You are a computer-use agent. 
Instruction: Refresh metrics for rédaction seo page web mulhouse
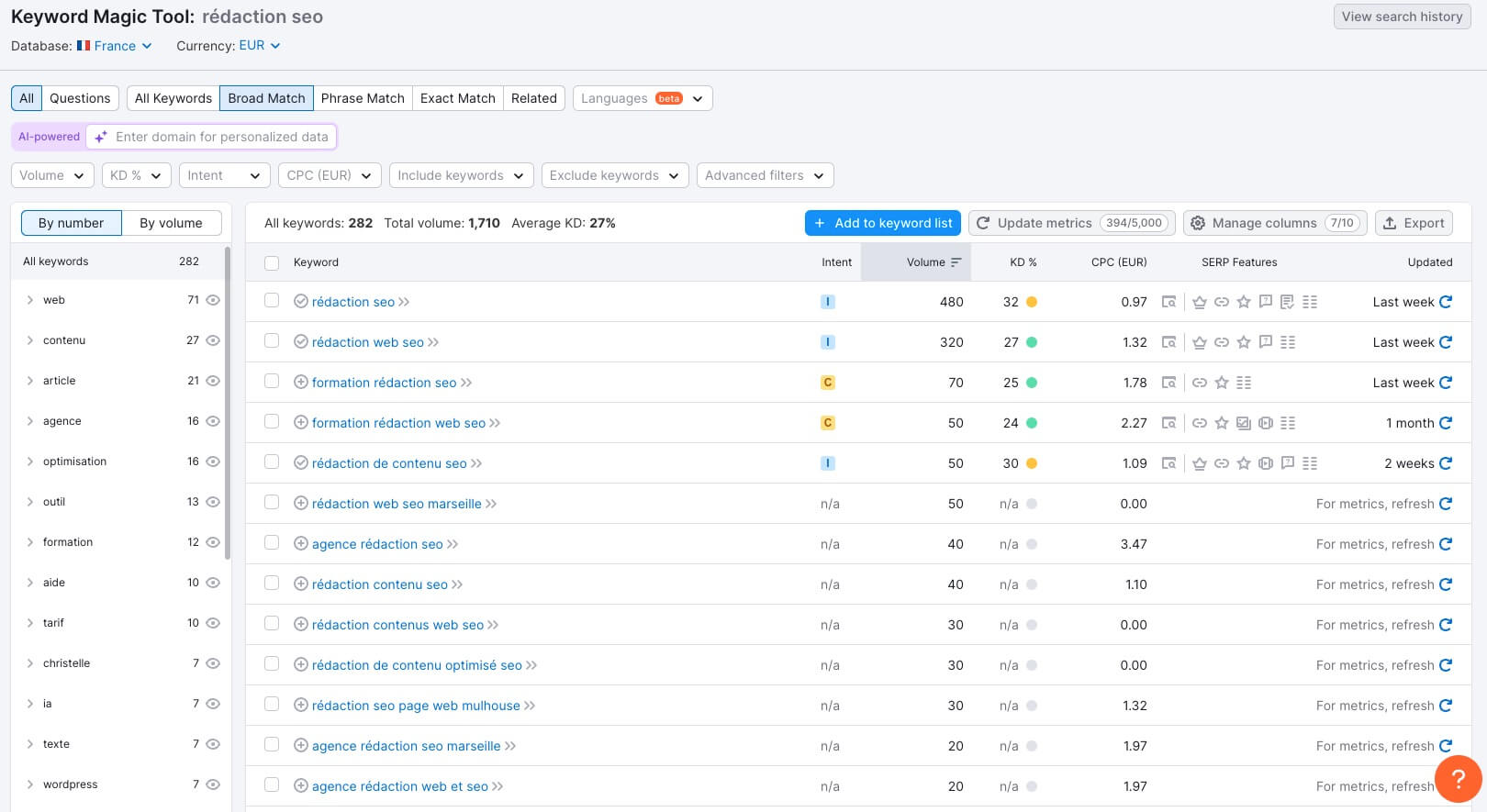pos(1446,706)
